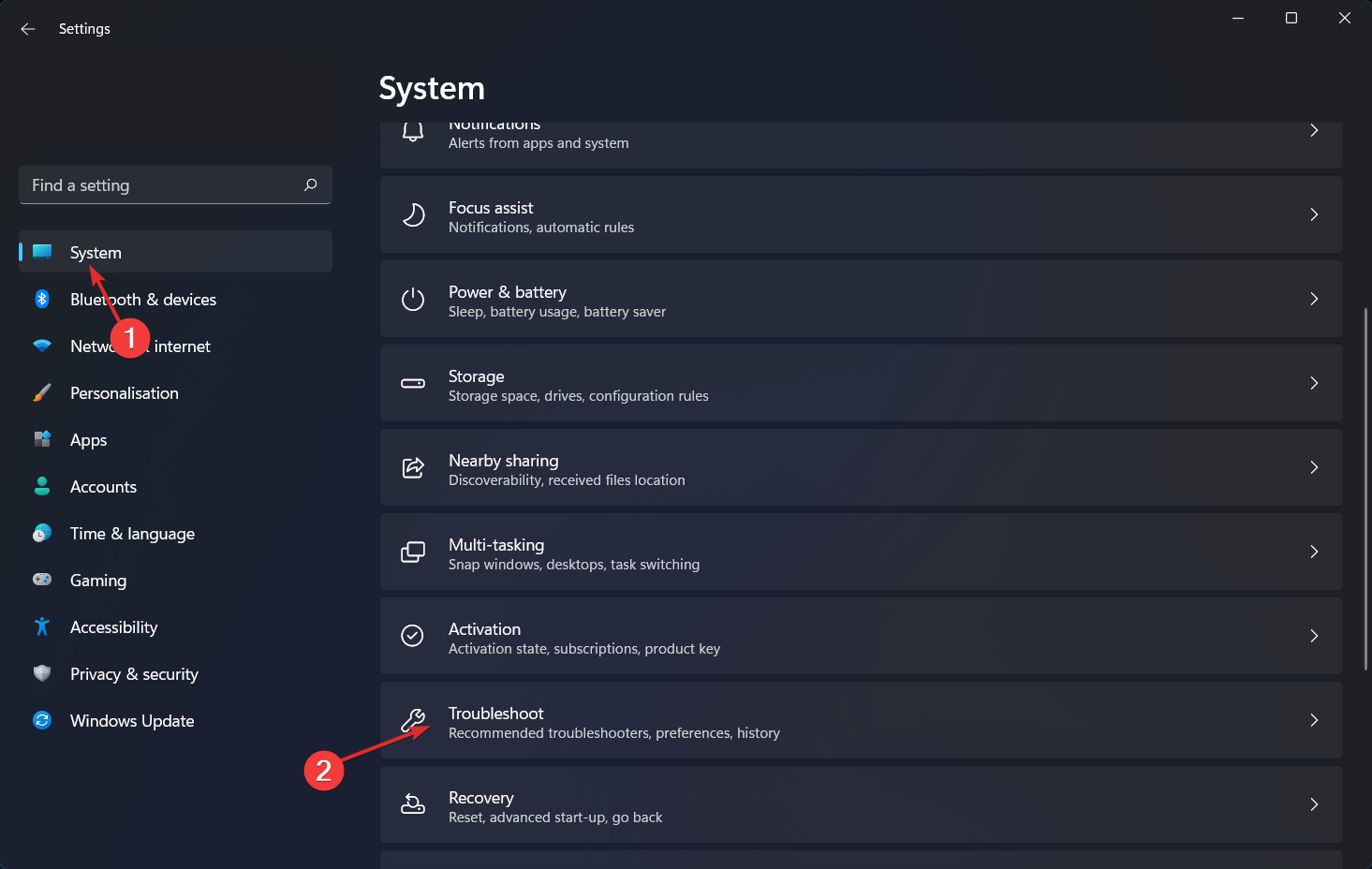This screenshot has width=1372, height=869.
Task: Open Accessibility settings in the sidebar
Action: tap(175, 626)
